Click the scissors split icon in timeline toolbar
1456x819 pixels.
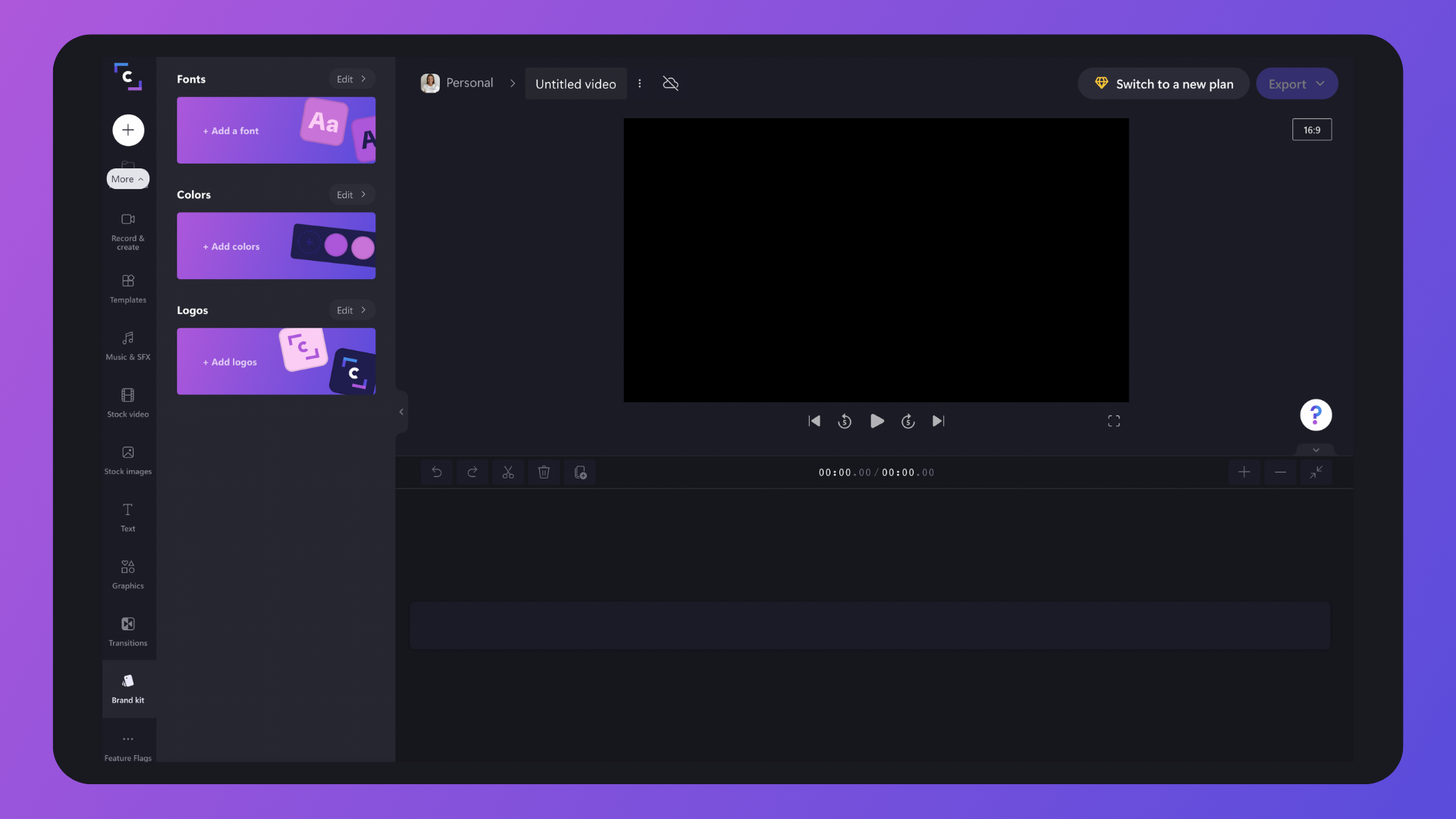pyautogui.click(x=508, y=472)
